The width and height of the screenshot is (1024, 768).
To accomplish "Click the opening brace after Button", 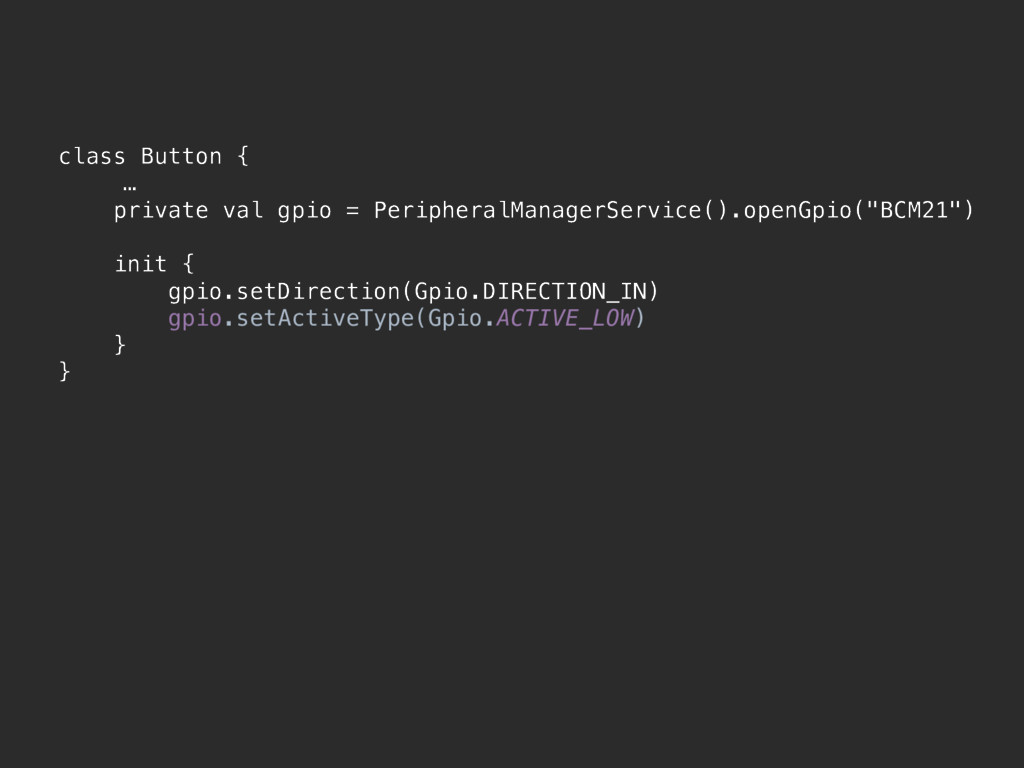I will pyautogui.click(x=243, y=157).
